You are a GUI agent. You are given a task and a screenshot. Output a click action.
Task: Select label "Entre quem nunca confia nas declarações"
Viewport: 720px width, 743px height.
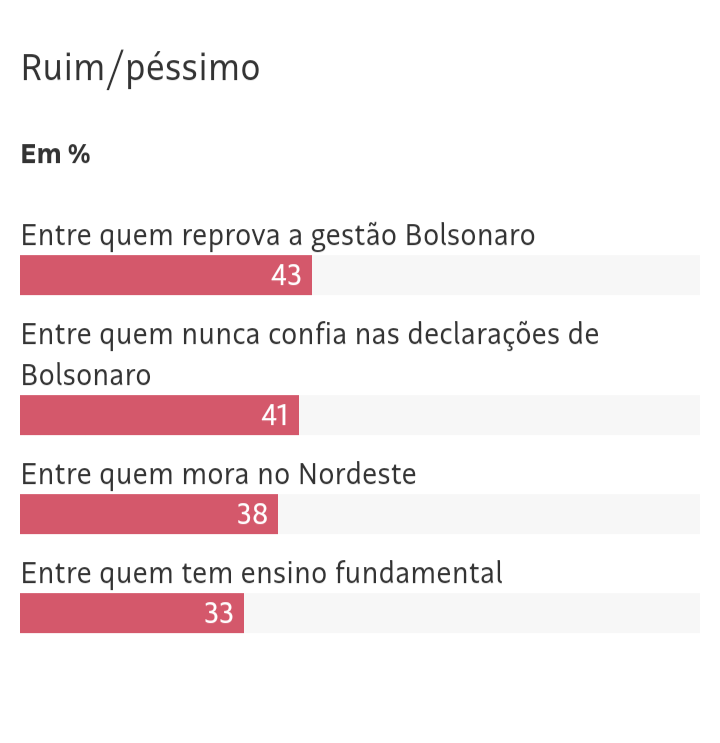point(310,334)
